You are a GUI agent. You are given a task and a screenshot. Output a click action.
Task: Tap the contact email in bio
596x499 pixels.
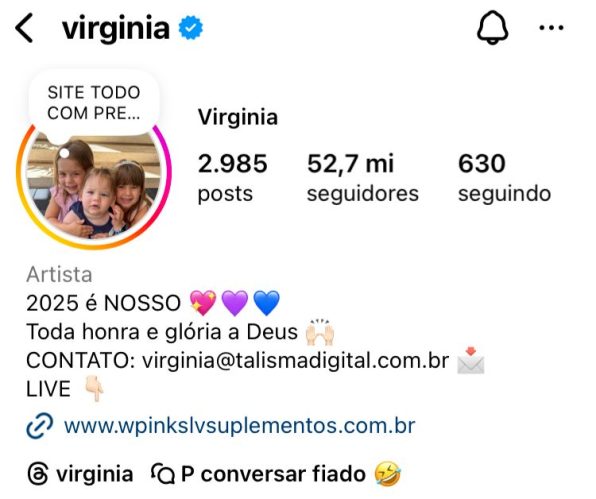(296, 360)
